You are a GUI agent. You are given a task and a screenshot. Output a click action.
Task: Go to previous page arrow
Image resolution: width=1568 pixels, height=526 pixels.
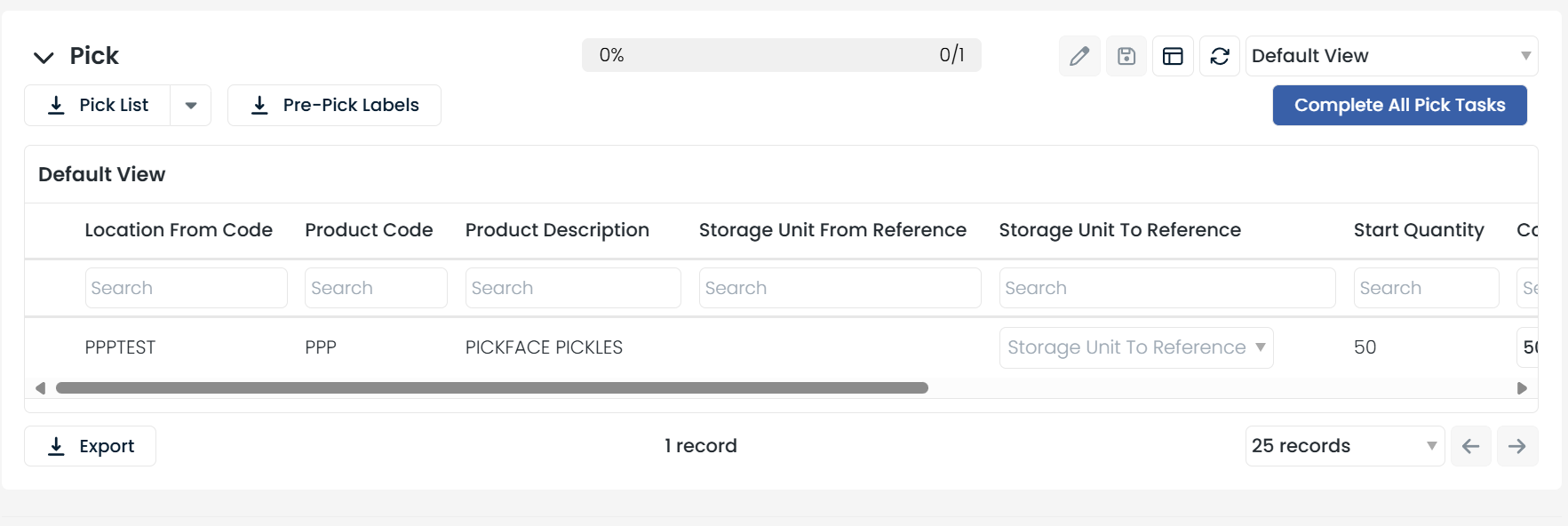1471,446
